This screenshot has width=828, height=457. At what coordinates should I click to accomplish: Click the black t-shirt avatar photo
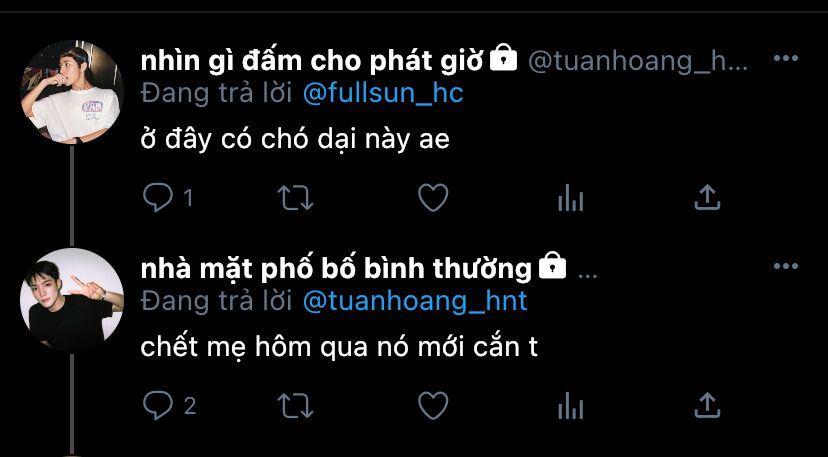coord(72,300)
